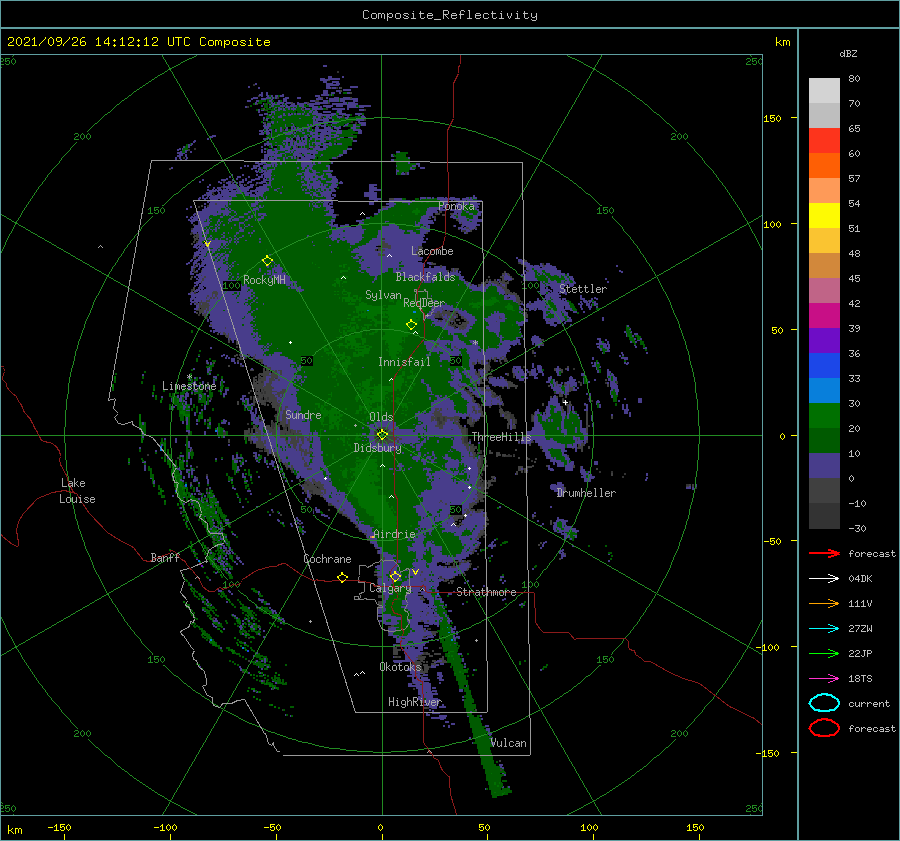Click the red forecast ellipse icon
This screenshot has height=841, width=900.
pyautogui.click(x=824, y=728)
